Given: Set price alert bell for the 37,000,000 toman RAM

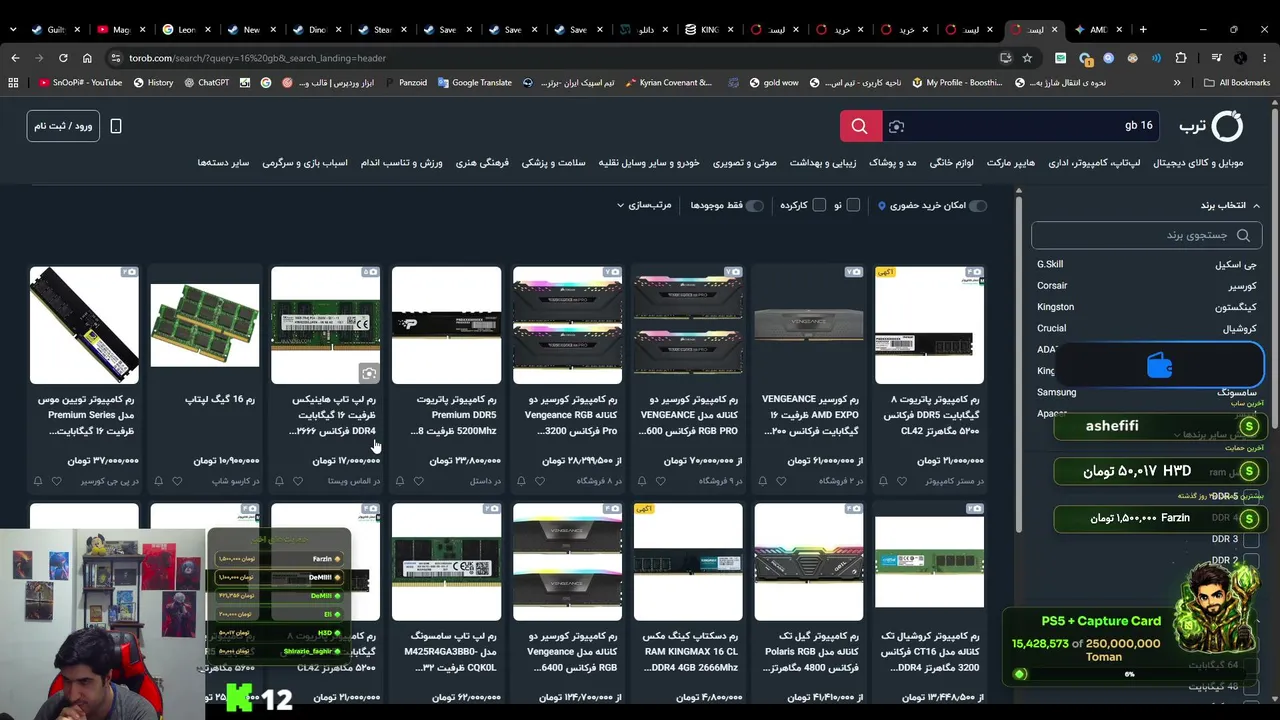Looking at the screenshot, I should point(38,481).
